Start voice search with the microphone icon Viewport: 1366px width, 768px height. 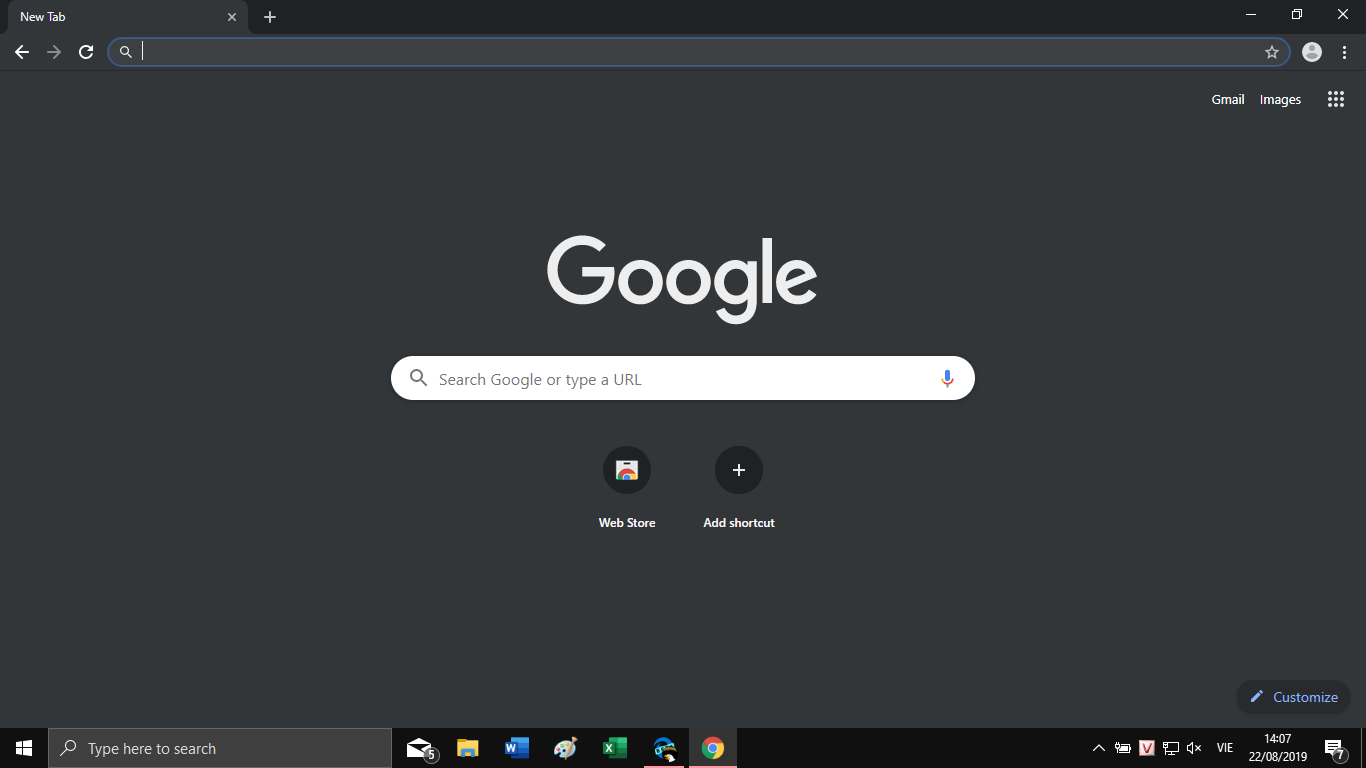[947, 379]
